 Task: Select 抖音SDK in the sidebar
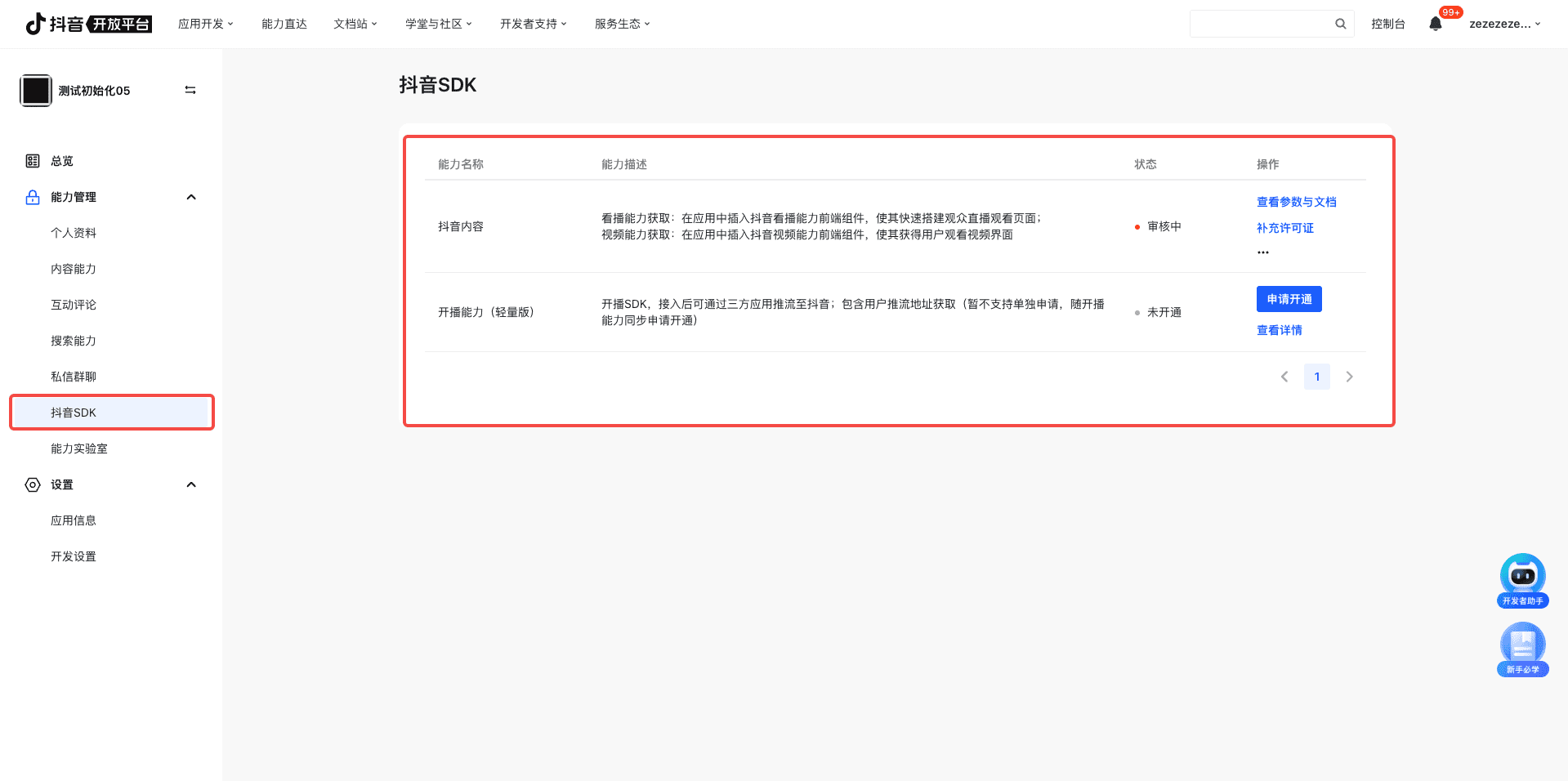pyautogui.click(x=112, y=413)
